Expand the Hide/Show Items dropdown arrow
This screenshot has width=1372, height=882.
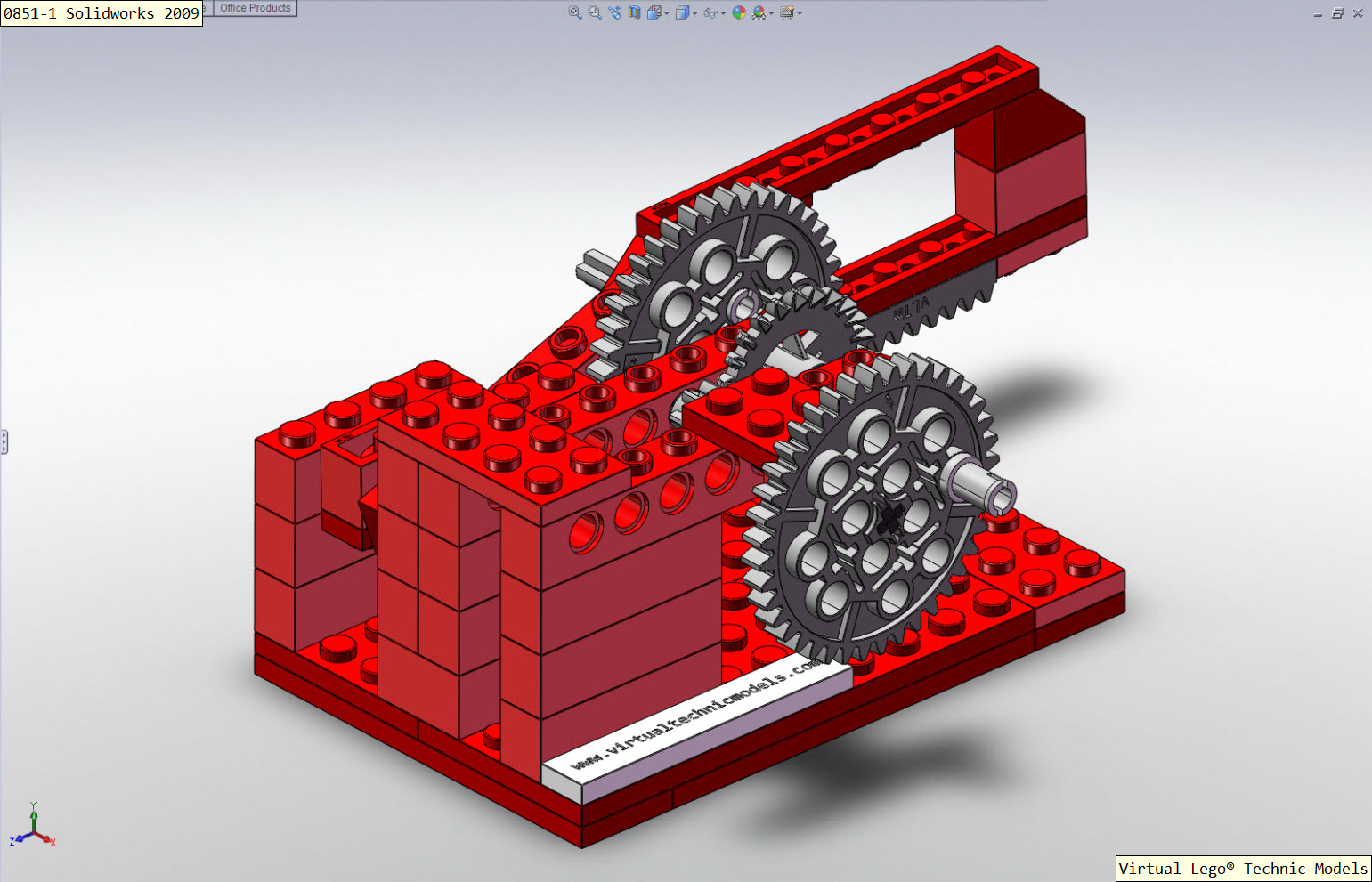723,13
